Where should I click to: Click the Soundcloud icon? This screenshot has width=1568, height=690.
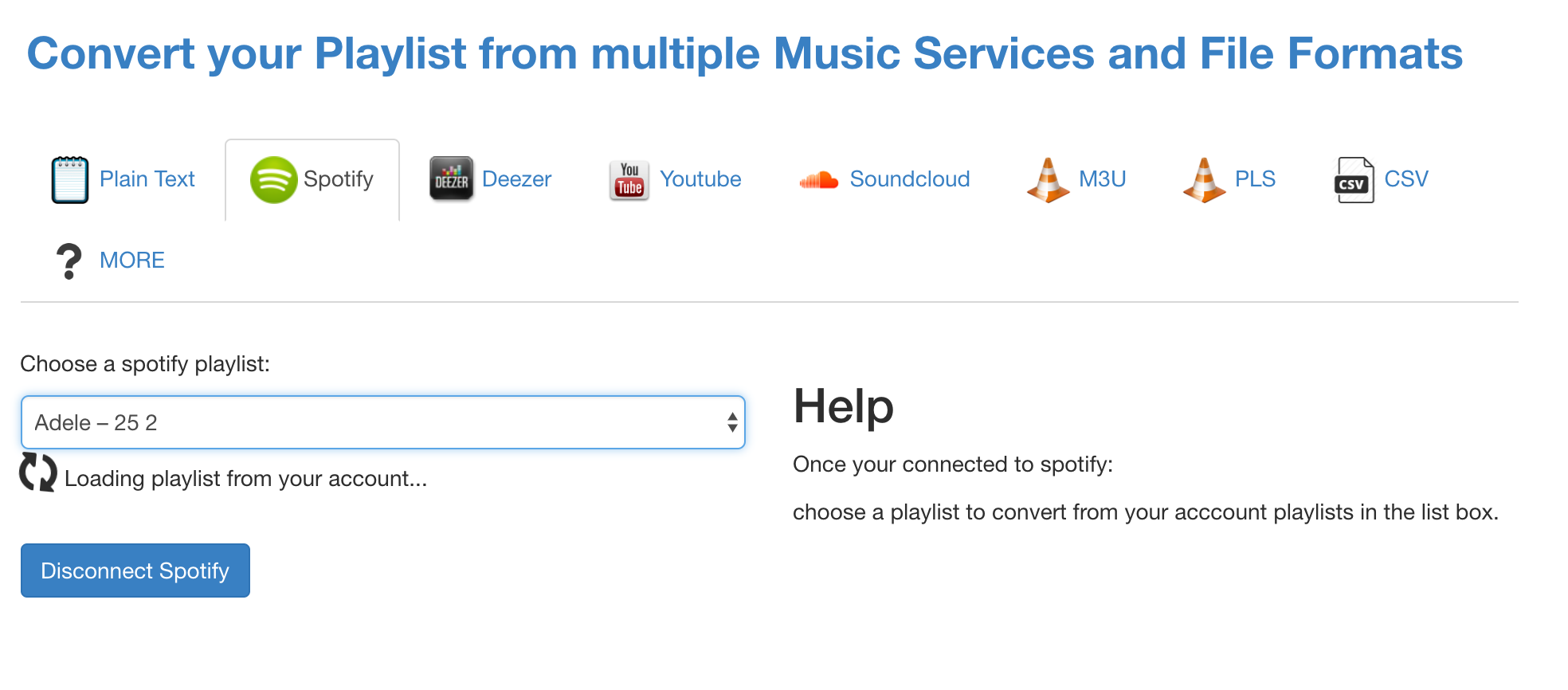[x=819, y=179]
